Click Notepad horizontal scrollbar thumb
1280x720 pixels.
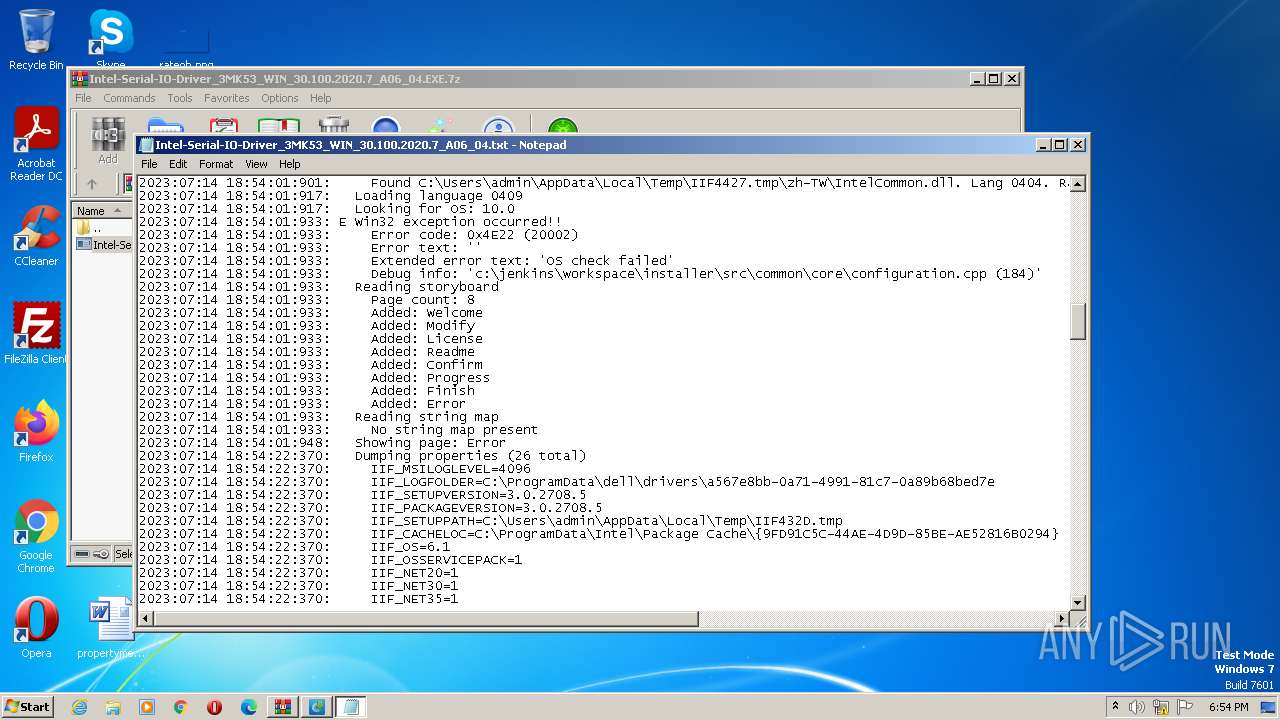point(426,619)
